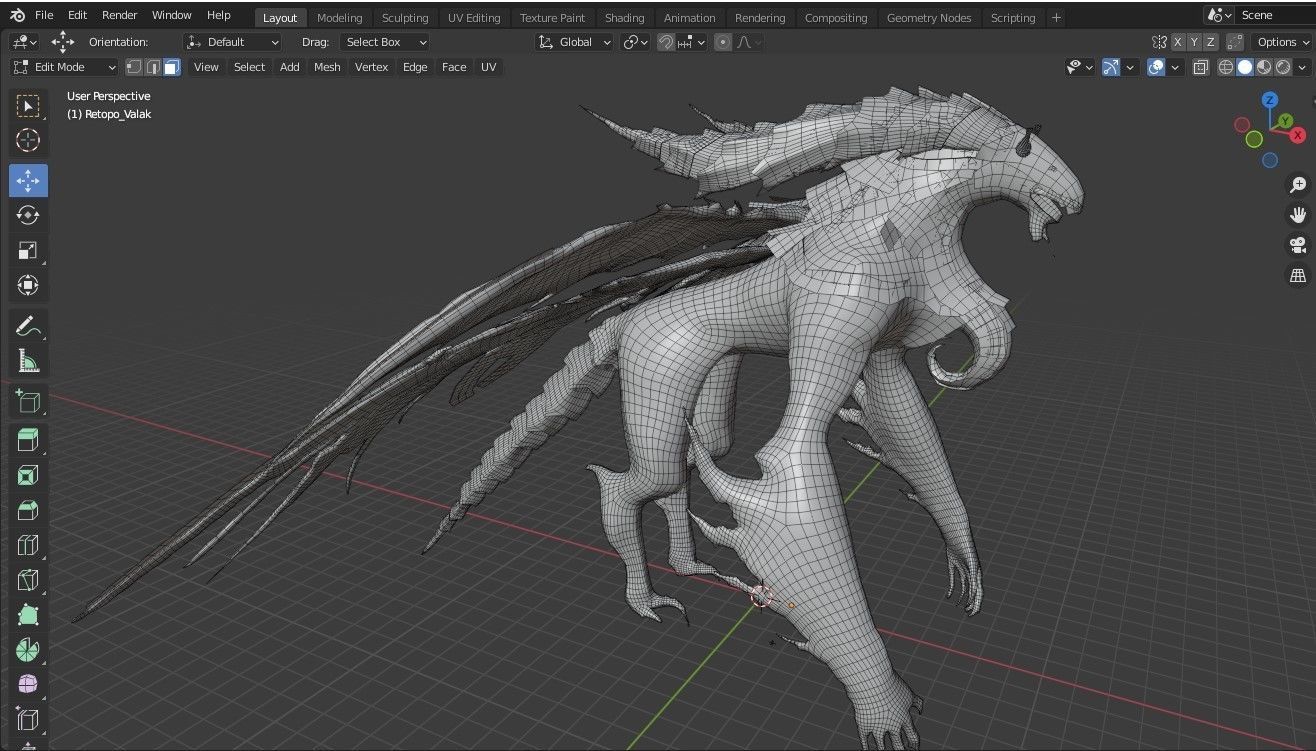Choose the Bevel tool
The height and width of the screenshot is (751, 1316).
coord(28,510)
